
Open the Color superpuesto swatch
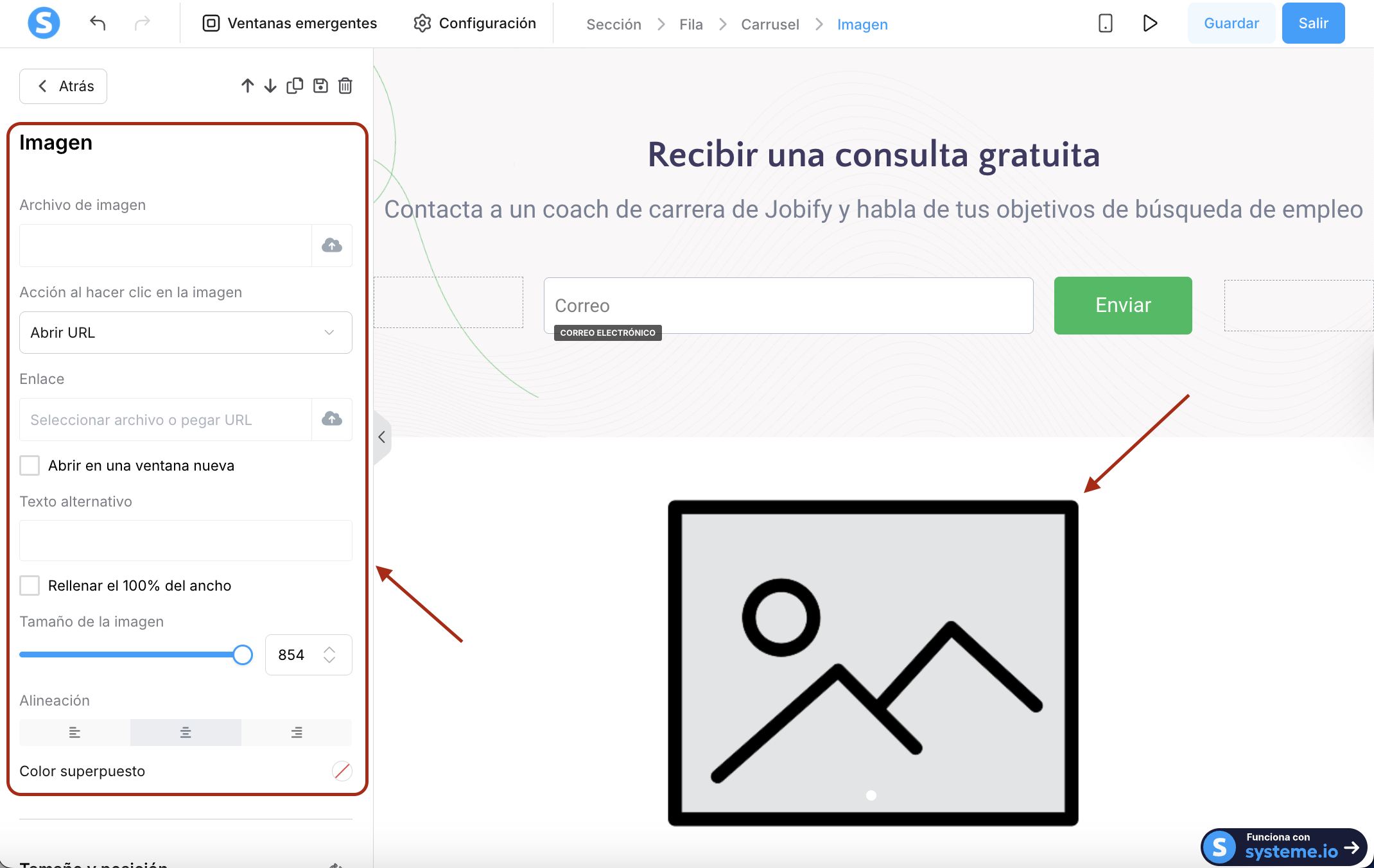(x=342, y=771)
